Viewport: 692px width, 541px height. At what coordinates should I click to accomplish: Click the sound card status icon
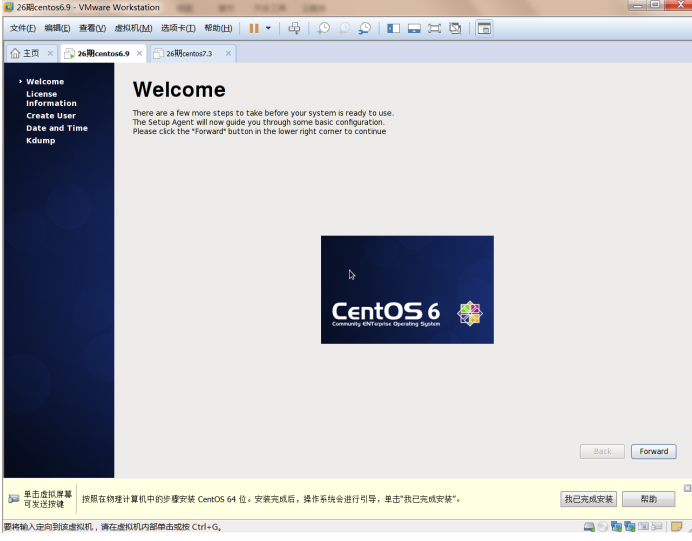tap(643, 526)
